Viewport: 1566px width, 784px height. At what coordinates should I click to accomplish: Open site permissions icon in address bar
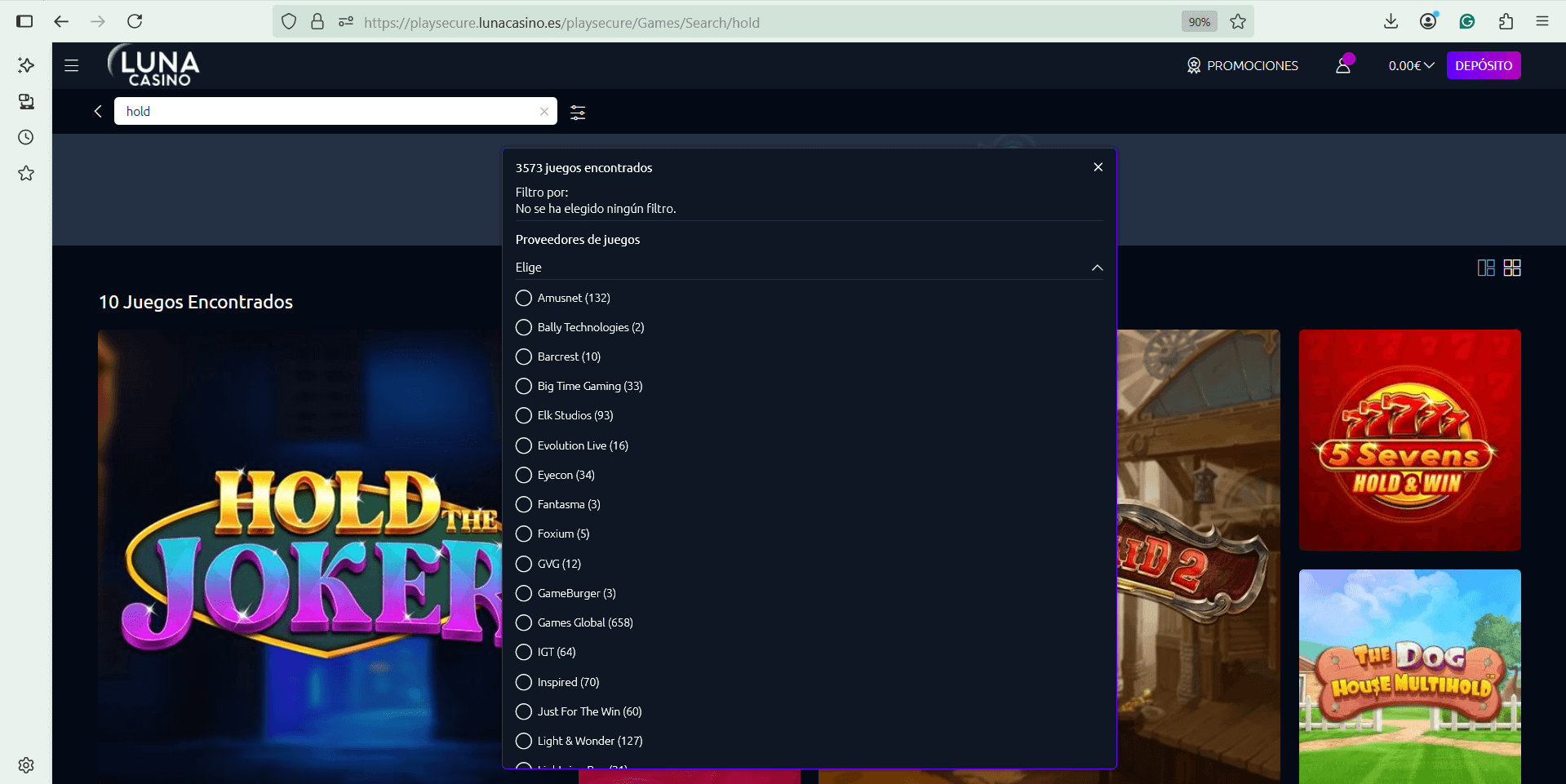click(x=346, y=22)
